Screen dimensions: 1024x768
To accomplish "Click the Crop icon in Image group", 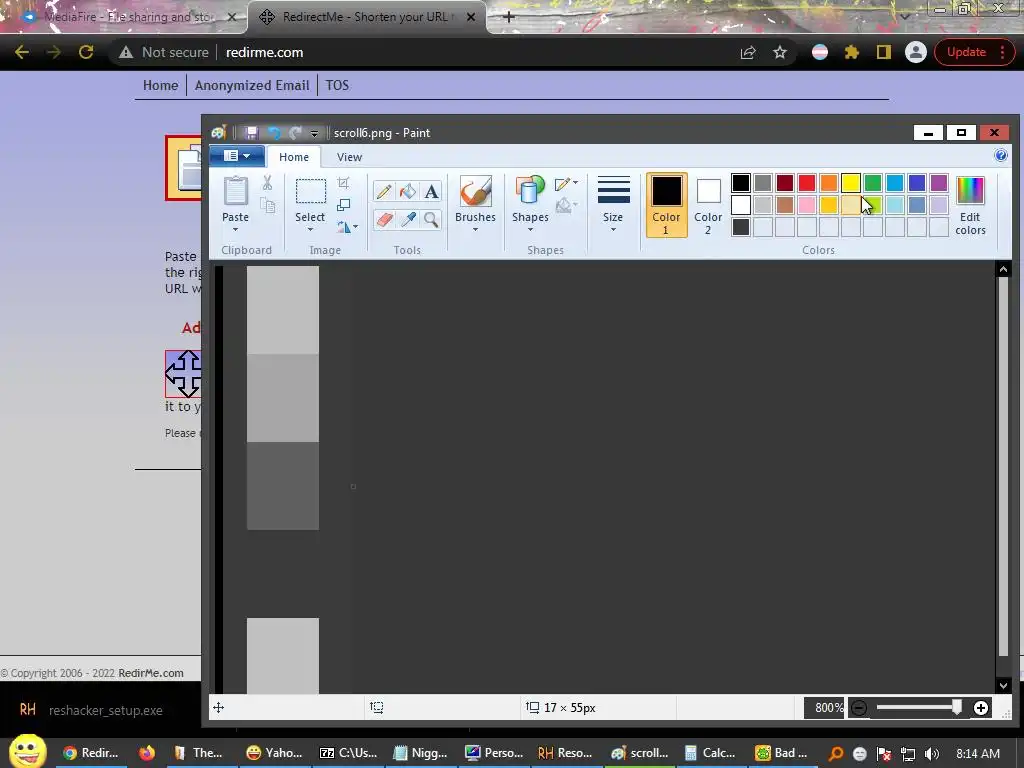I will [344, 183].
